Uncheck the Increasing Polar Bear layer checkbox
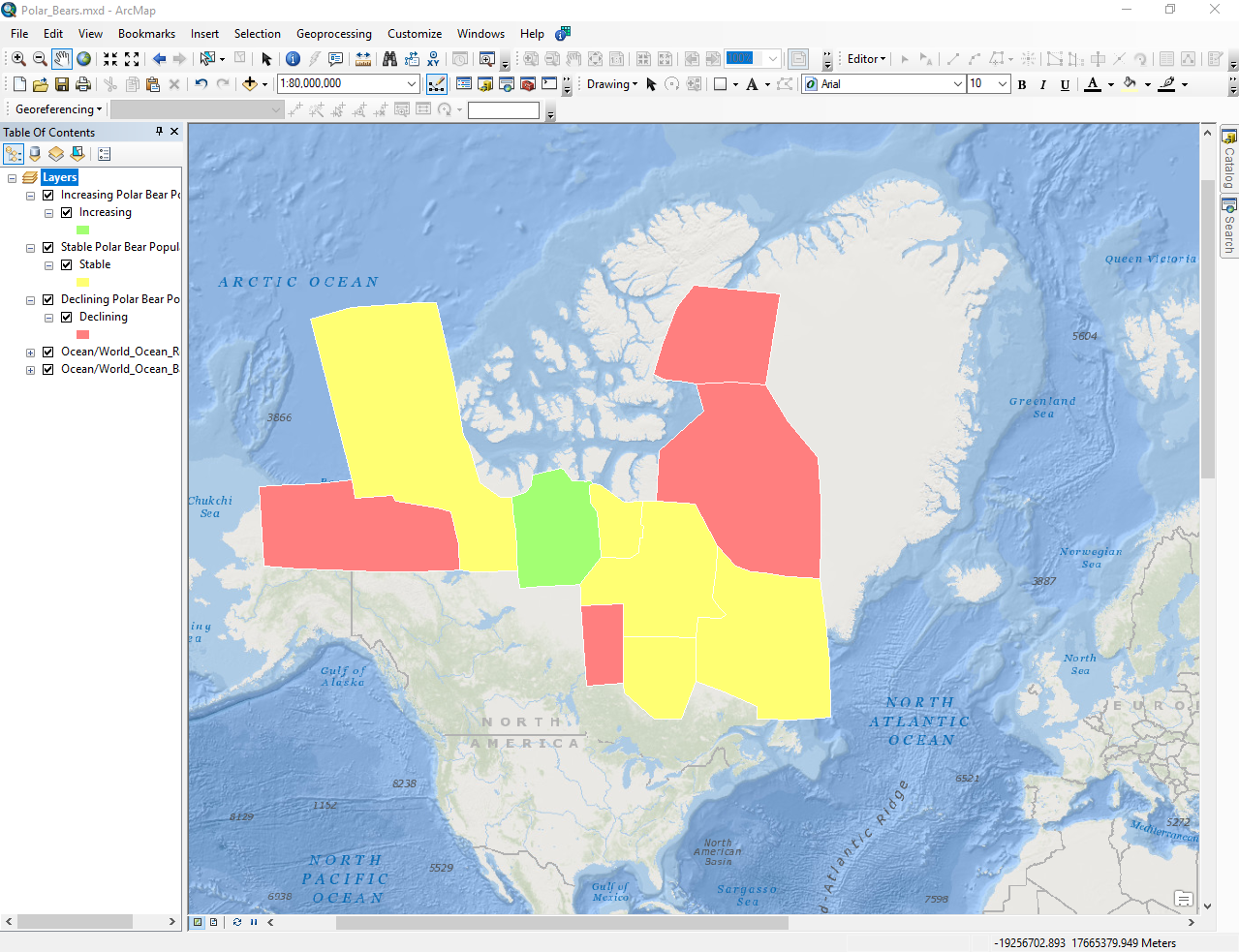 [47, 195]
